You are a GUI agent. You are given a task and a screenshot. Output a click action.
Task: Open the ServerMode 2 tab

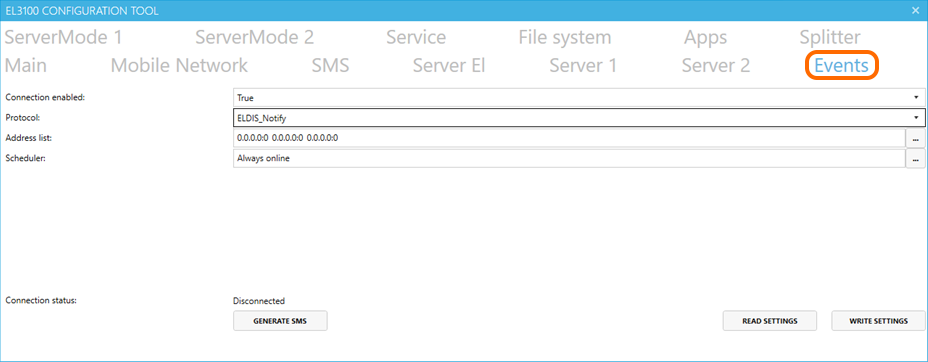coord(254,37)
